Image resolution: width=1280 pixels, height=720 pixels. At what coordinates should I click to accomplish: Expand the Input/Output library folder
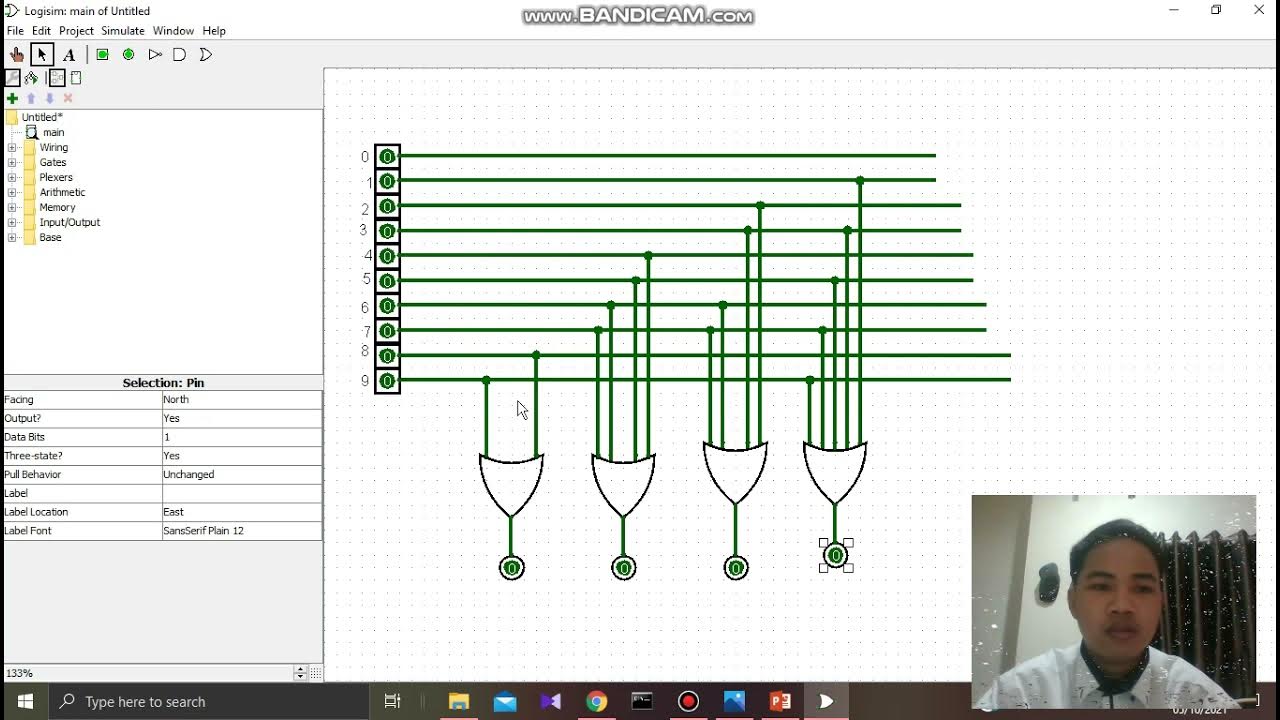coord(12,222)
